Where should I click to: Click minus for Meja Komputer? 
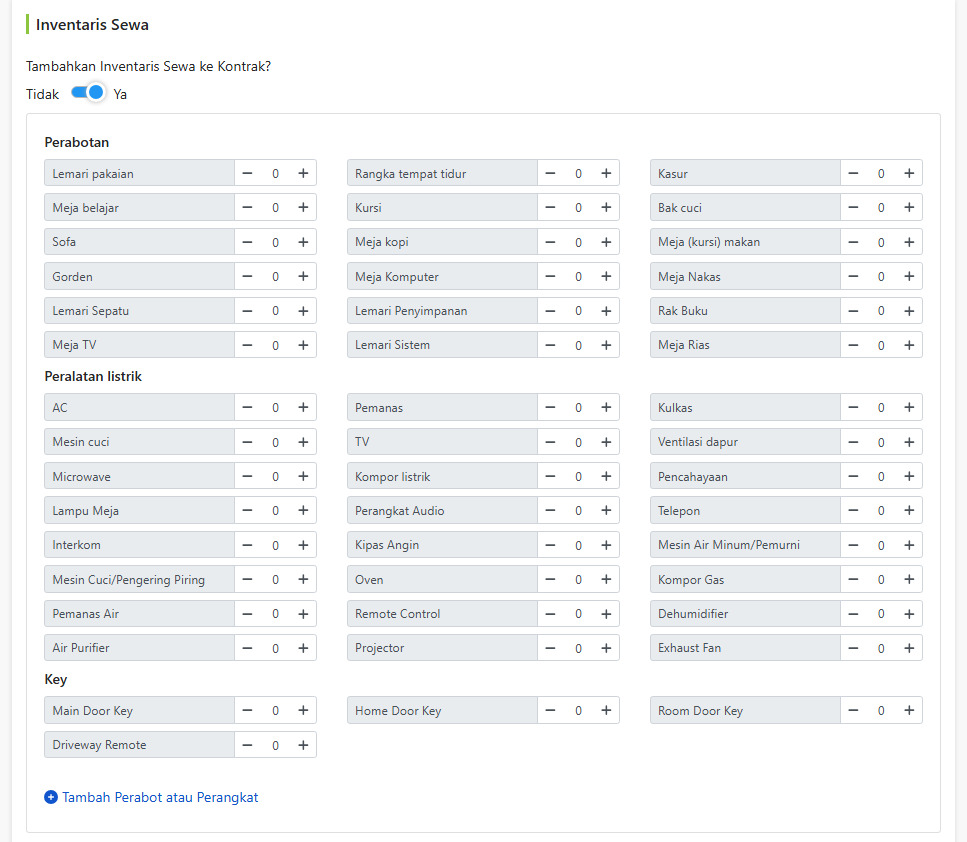(550, 276)
